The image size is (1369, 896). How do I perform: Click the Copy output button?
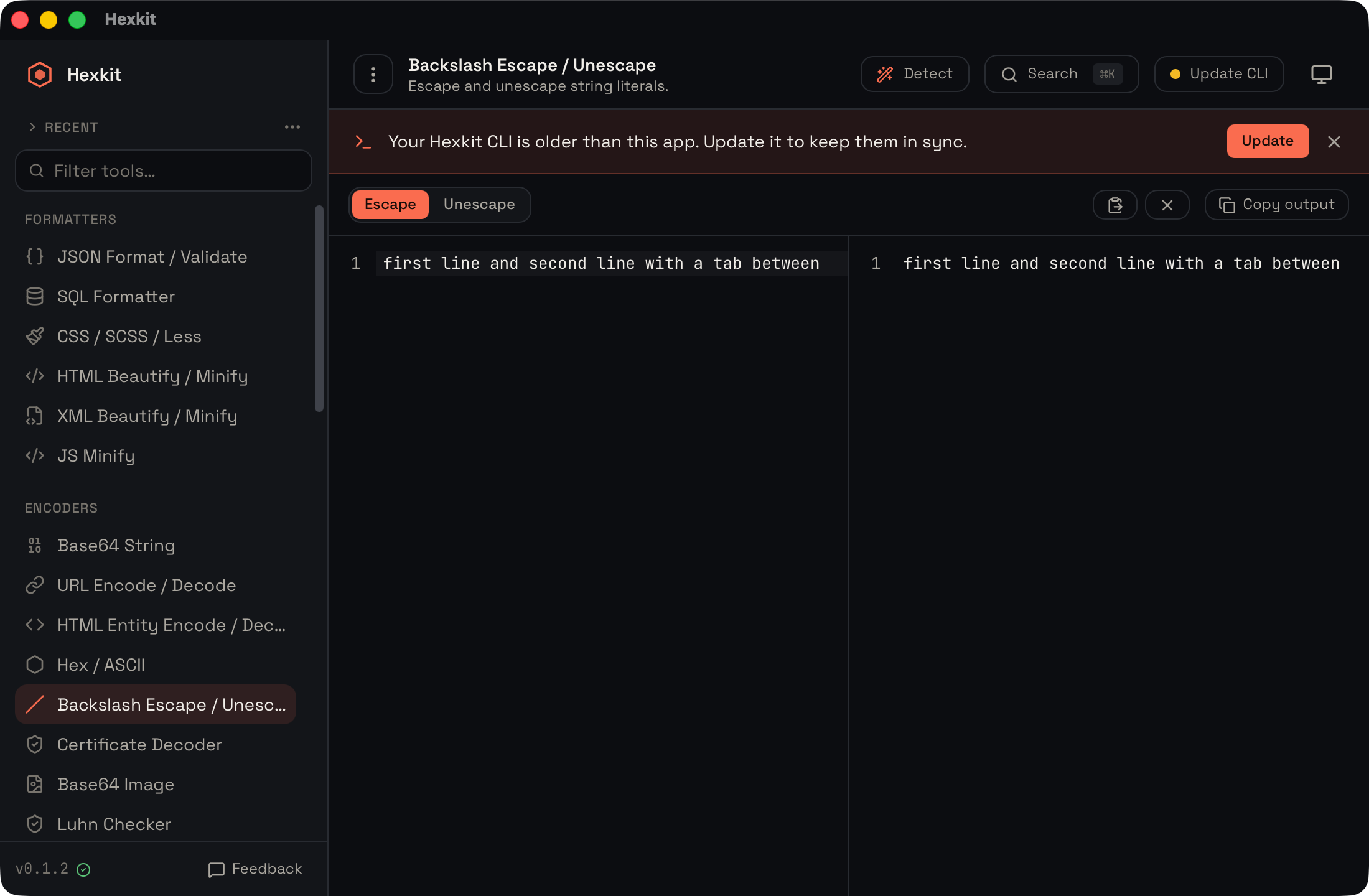1277,205
